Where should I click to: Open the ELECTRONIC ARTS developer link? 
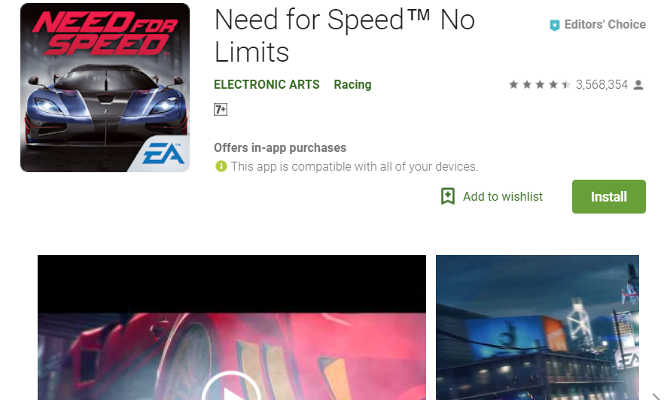[x=267, y=85]
